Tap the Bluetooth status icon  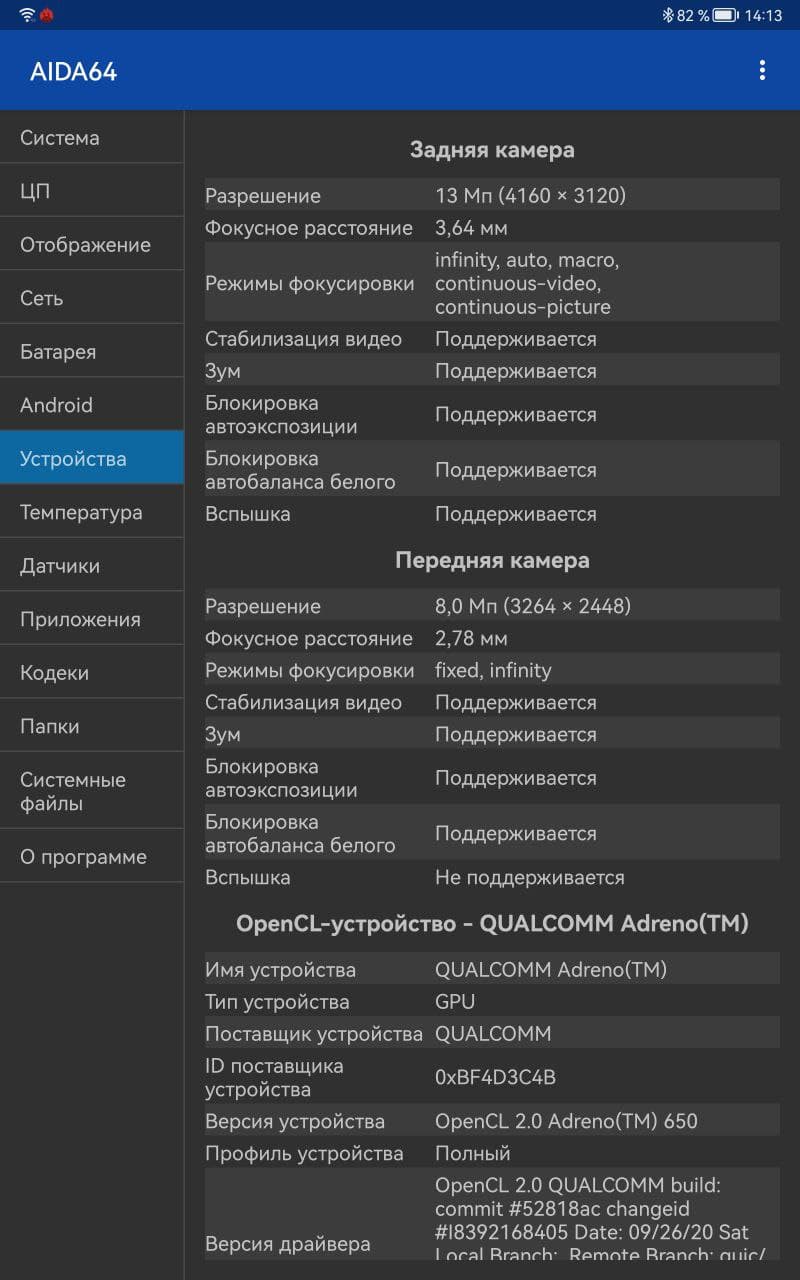click(x=668, y=15)
